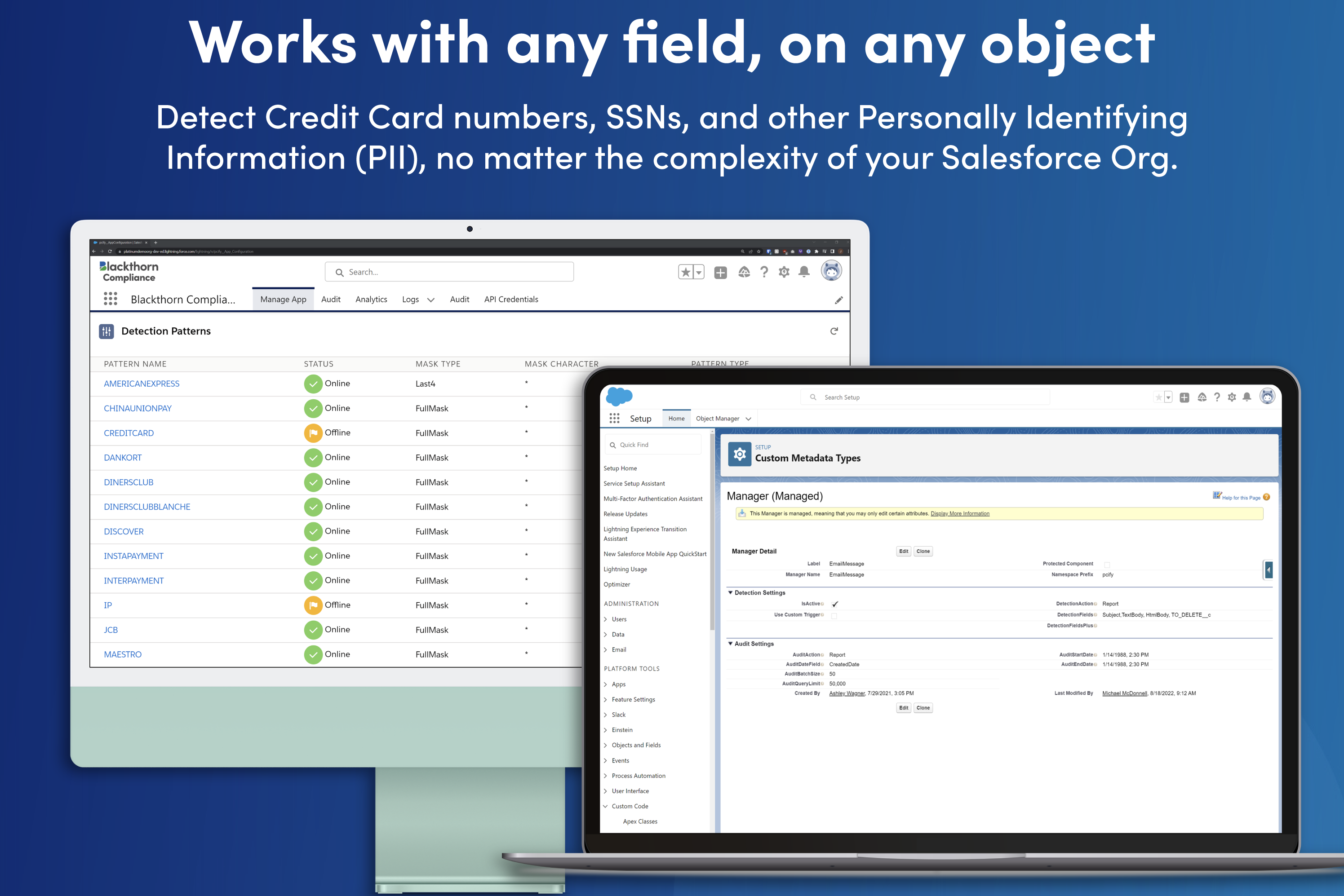Expand Objects and Fields in sidebar
Viewport: 1344px width, 896px height.
point(605,745)
